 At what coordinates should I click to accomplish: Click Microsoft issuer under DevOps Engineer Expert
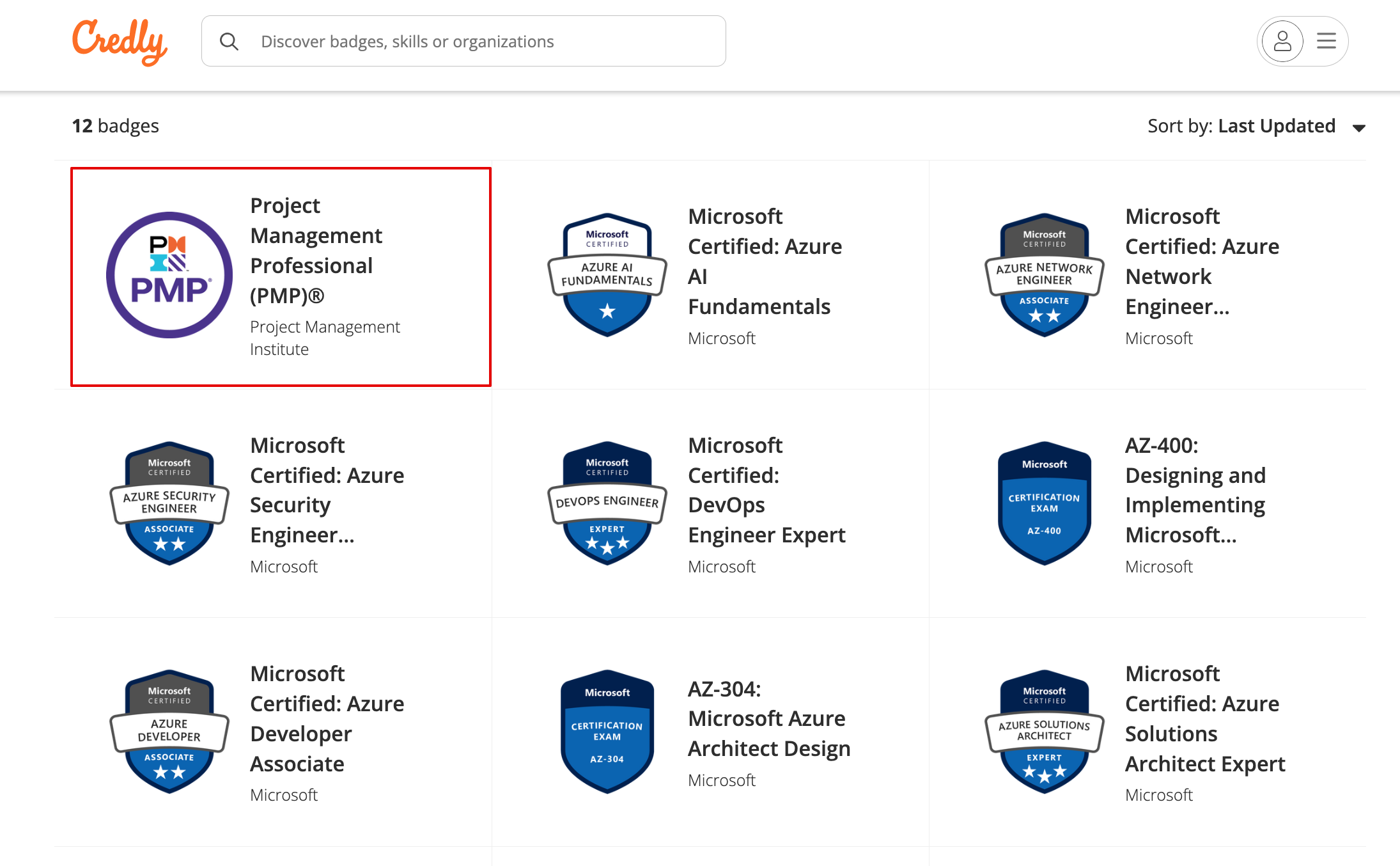click(722, 567)
